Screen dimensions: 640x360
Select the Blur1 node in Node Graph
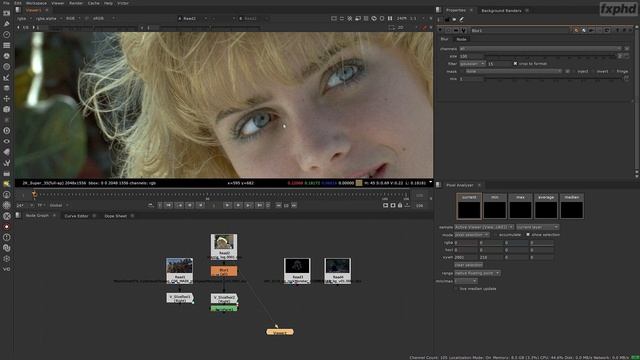tap(224, 271)
